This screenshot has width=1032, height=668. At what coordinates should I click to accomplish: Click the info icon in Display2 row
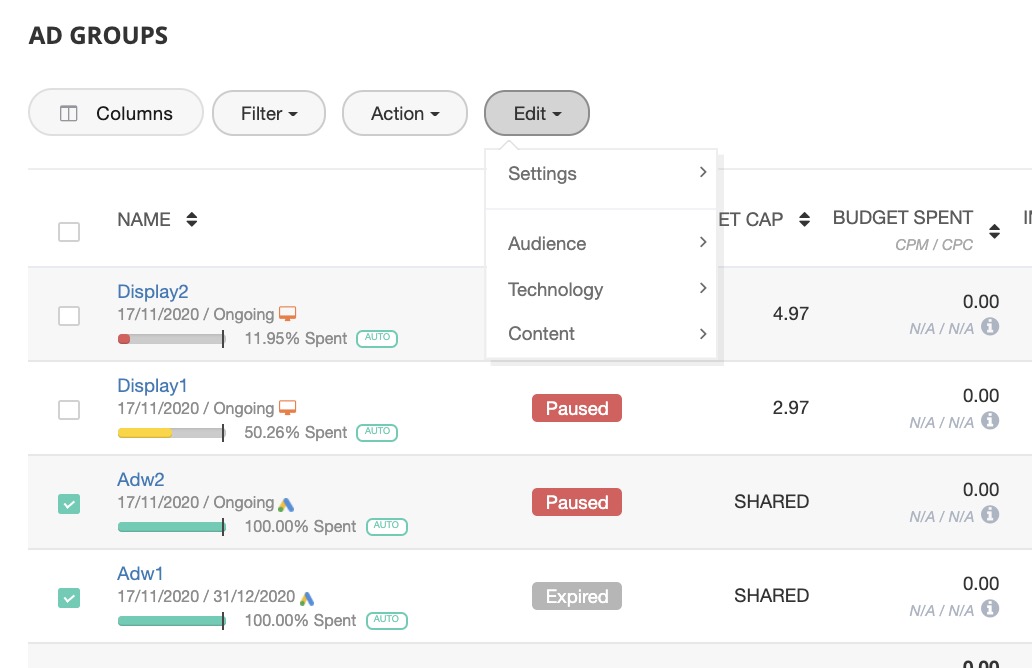click(990, 326)
